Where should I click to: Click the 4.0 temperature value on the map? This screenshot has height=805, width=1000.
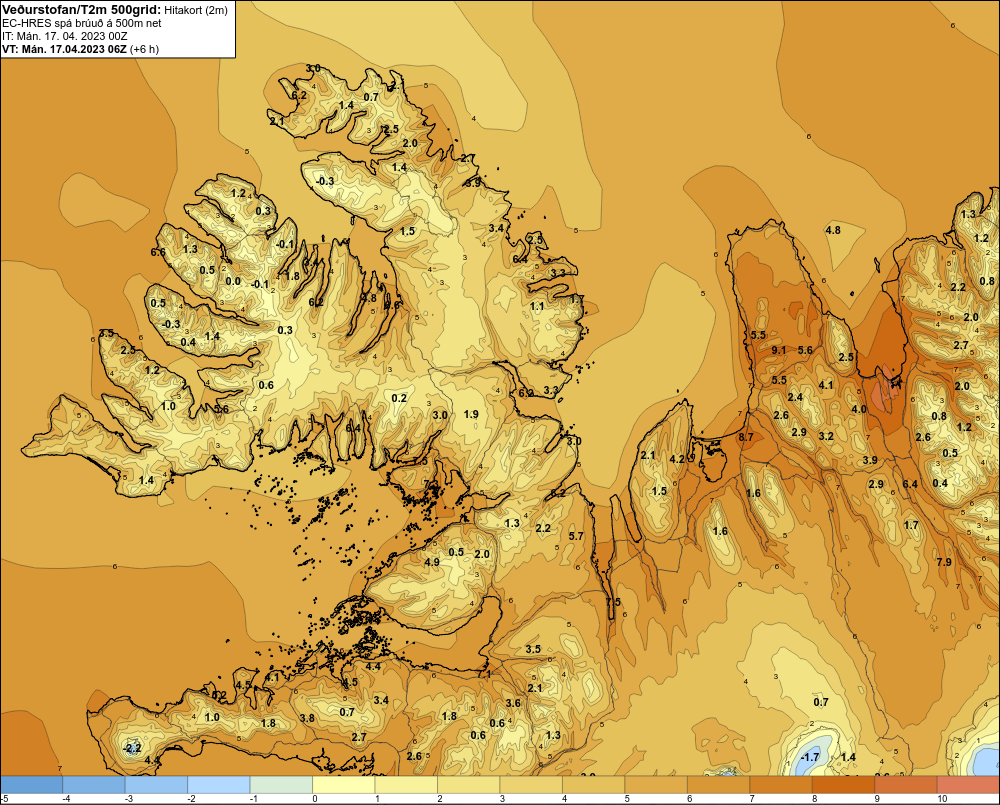859,409
